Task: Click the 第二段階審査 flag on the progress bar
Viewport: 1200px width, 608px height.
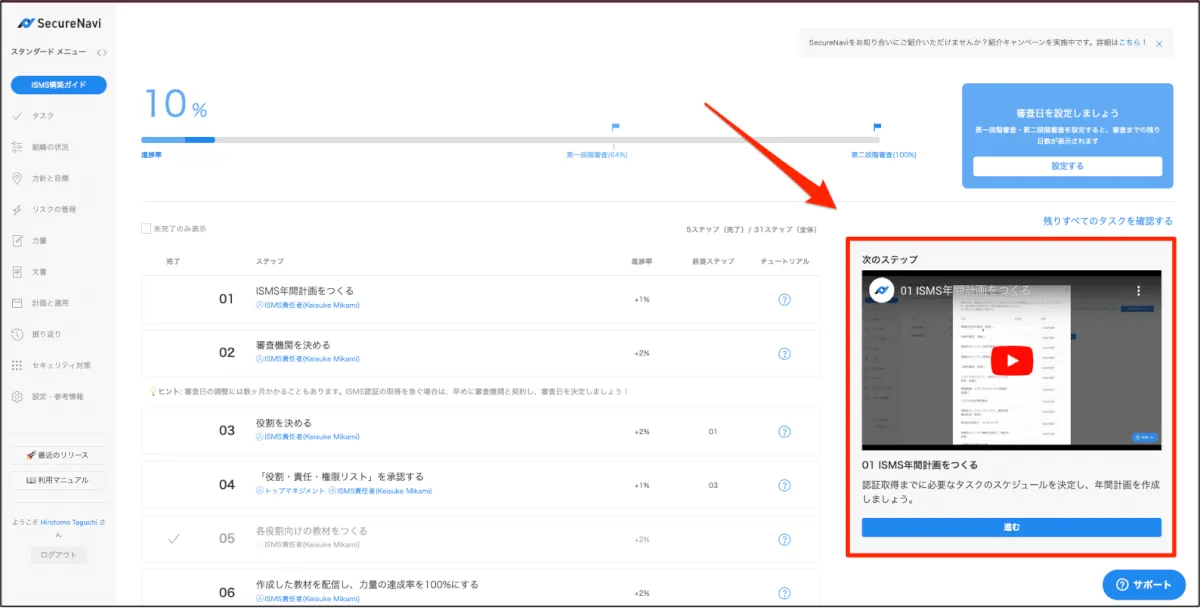Action: click(877, 128)
